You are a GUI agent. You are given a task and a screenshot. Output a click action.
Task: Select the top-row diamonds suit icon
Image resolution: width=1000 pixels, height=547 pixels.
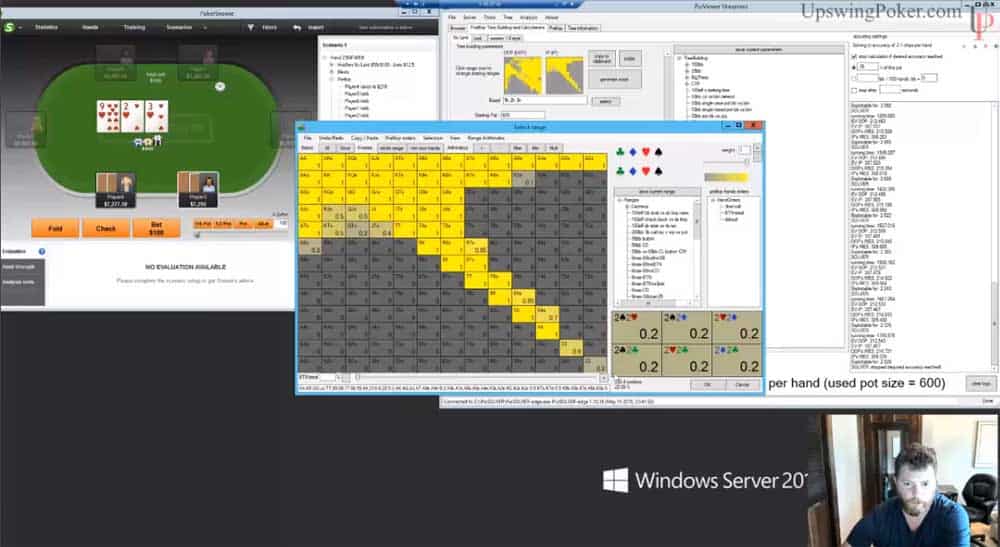click(x=633, y=152)
